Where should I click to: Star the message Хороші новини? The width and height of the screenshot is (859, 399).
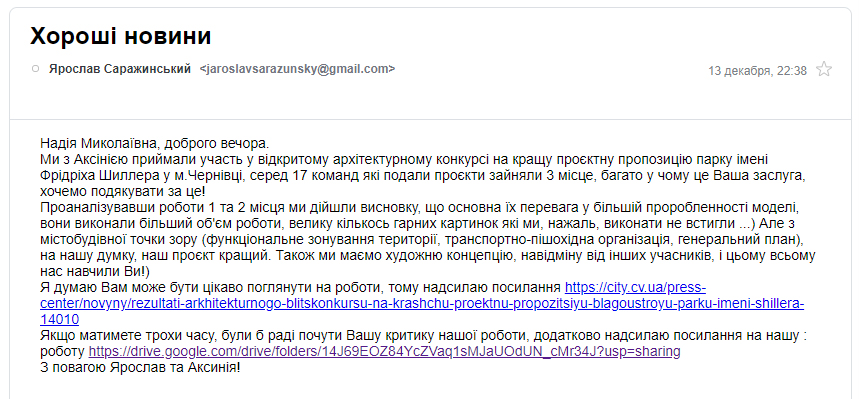point(823,69)
